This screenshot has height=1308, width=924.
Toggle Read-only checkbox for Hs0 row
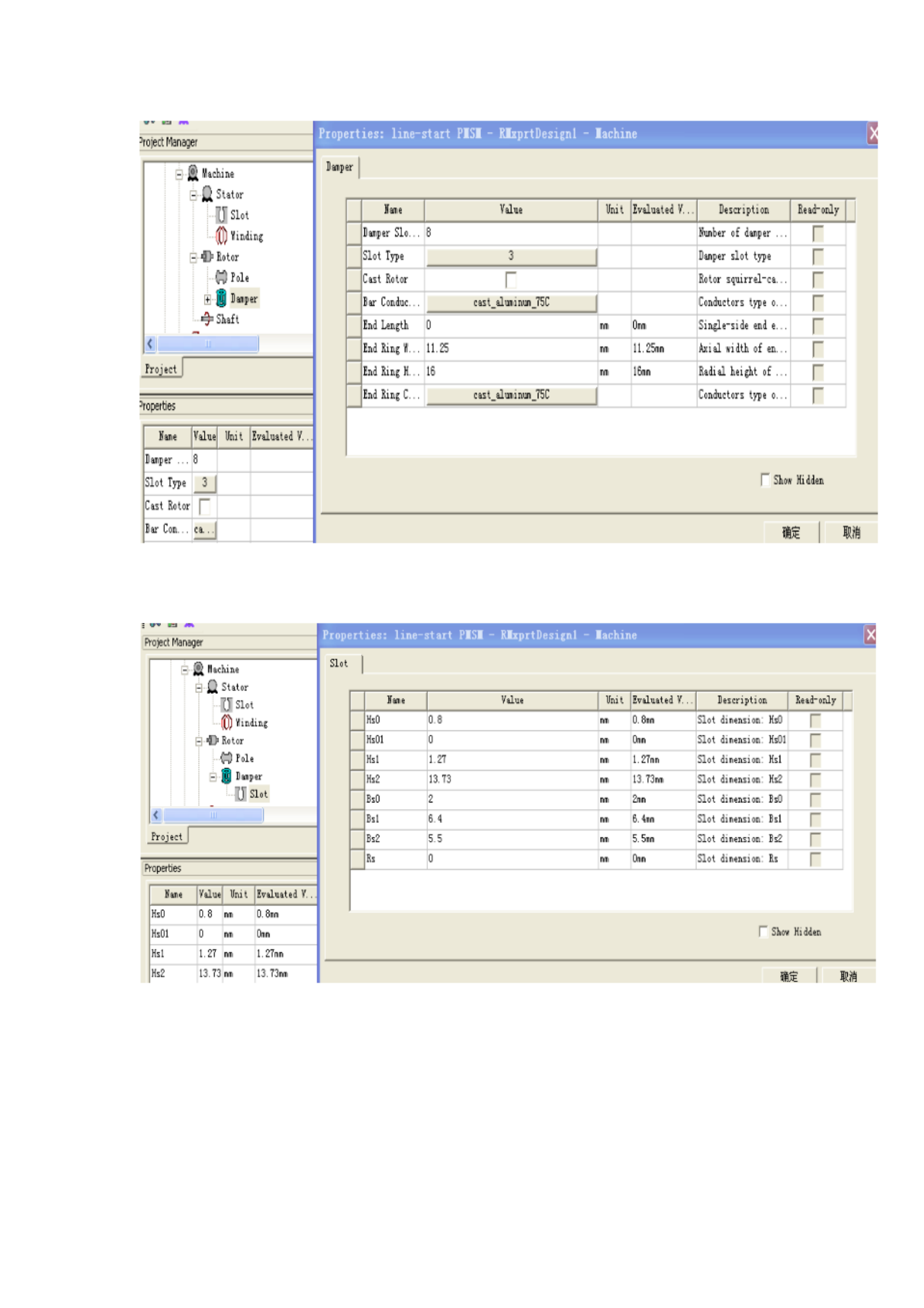coord(815,720)
